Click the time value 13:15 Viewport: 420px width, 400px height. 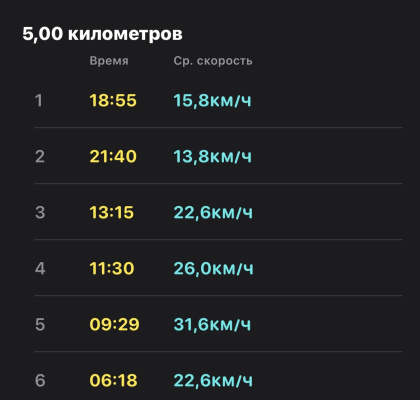pyautogui.click(x=112, y=212)
